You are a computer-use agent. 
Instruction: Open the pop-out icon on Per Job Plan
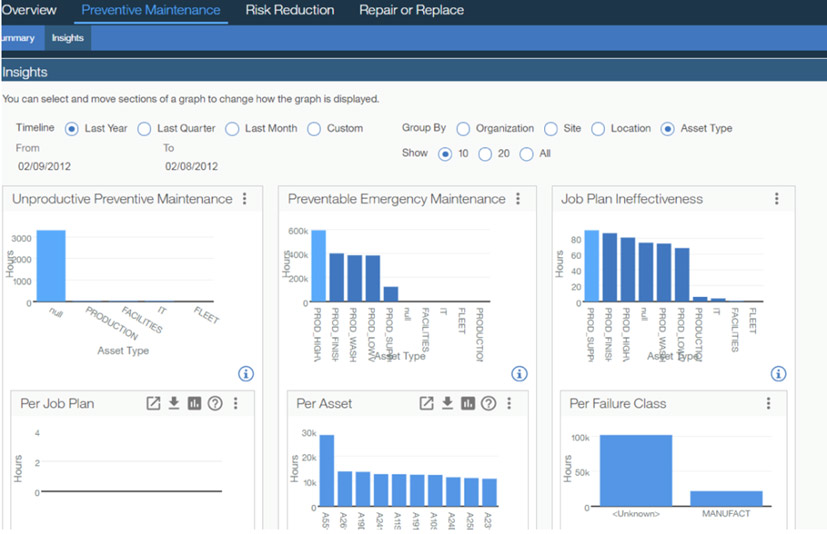tap(153, 403)
